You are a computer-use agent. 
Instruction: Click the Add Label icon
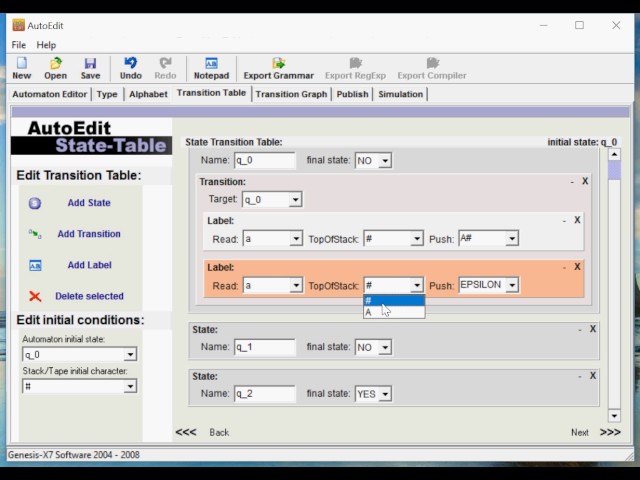[x=35, y=265]
